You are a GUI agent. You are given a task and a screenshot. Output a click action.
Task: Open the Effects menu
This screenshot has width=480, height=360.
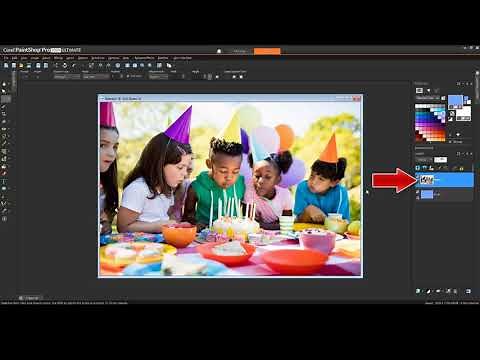58,58
